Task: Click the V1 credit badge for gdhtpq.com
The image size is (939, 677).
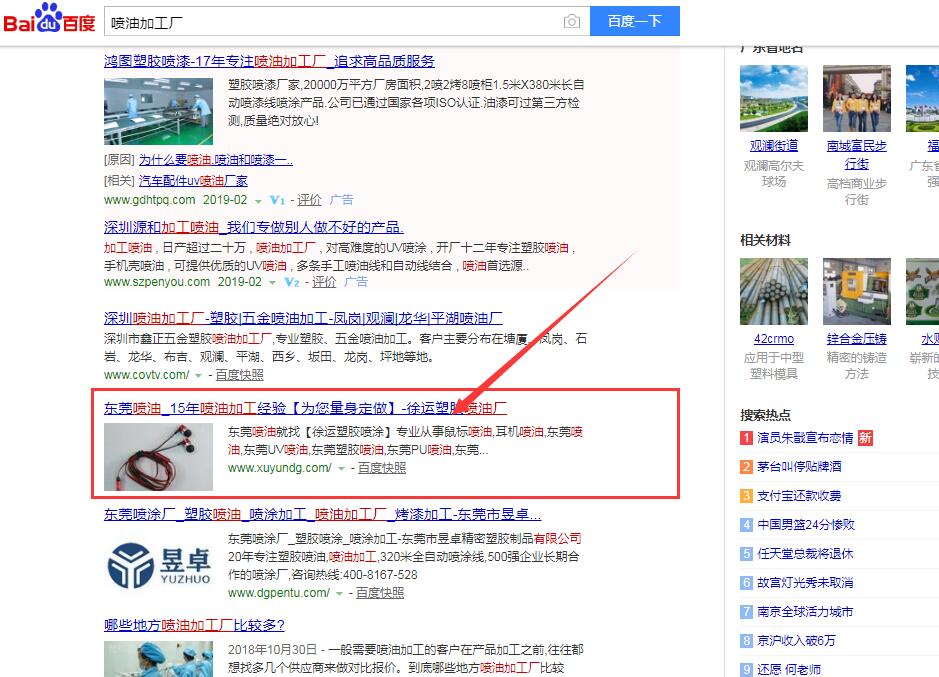Action: [x=278, y=200]
